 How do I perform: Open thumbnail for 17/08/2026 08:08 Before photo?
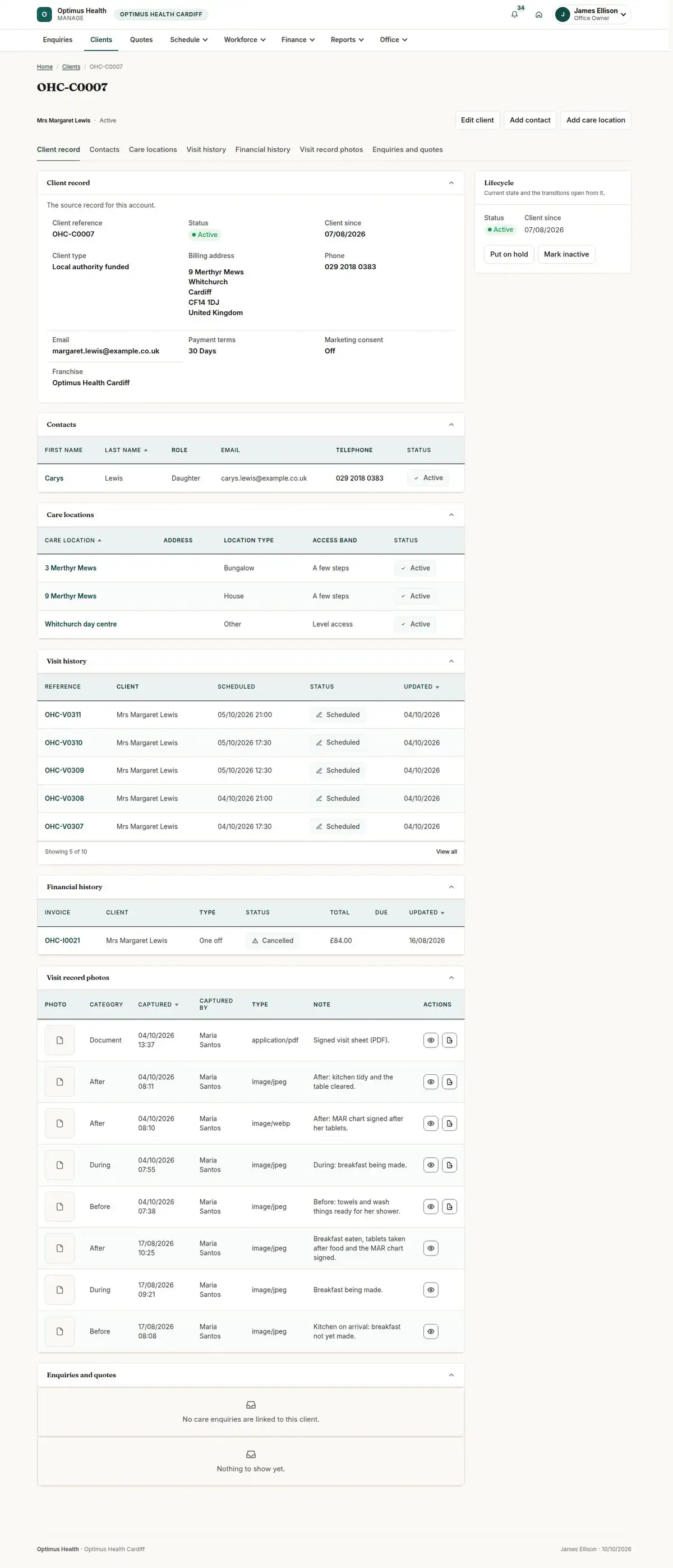59,1331
